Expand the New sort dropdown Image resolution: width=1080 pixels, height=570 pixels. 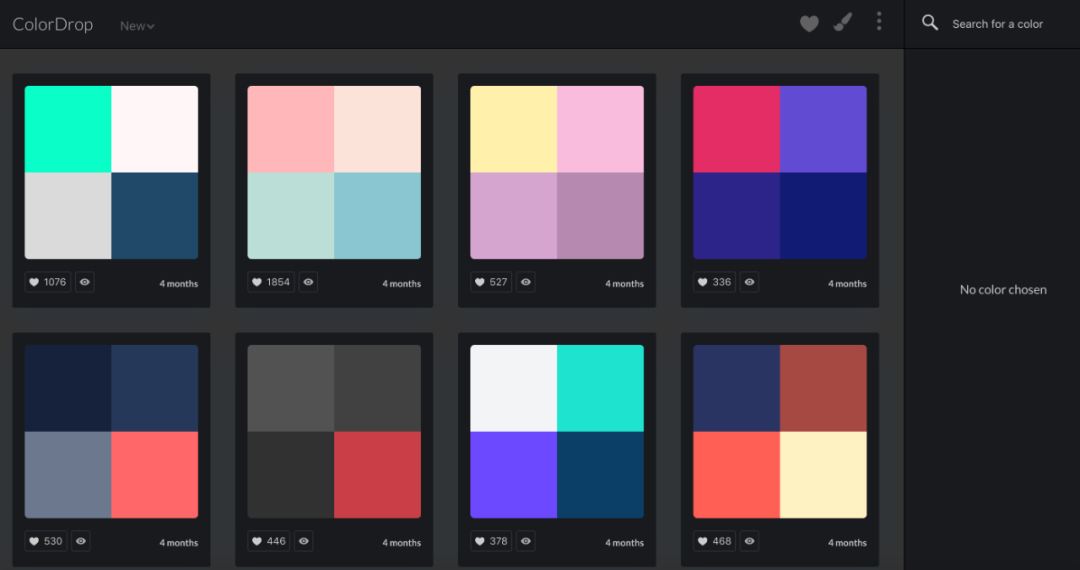[x=137, y=26]
